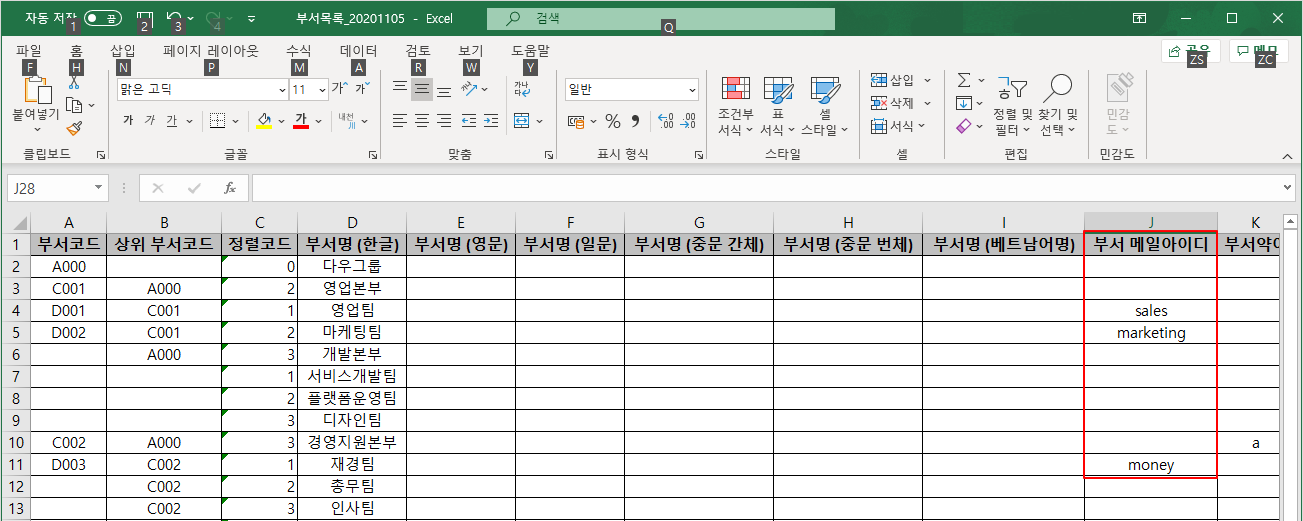Click the insert function fx icon
Screen dimensions: 1303x521
[x=229, y=188]
